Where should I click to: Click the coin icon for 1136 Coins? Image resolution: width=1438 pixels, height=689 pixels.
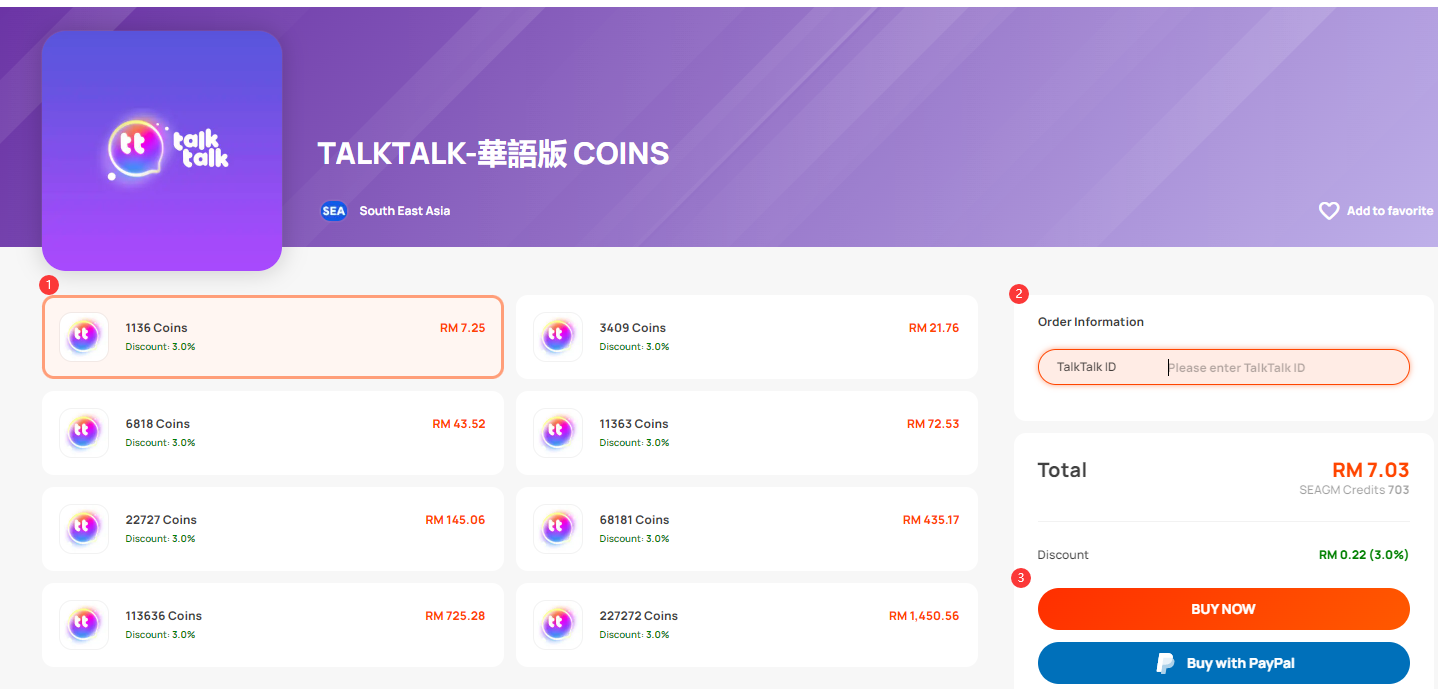coord(84,337)
